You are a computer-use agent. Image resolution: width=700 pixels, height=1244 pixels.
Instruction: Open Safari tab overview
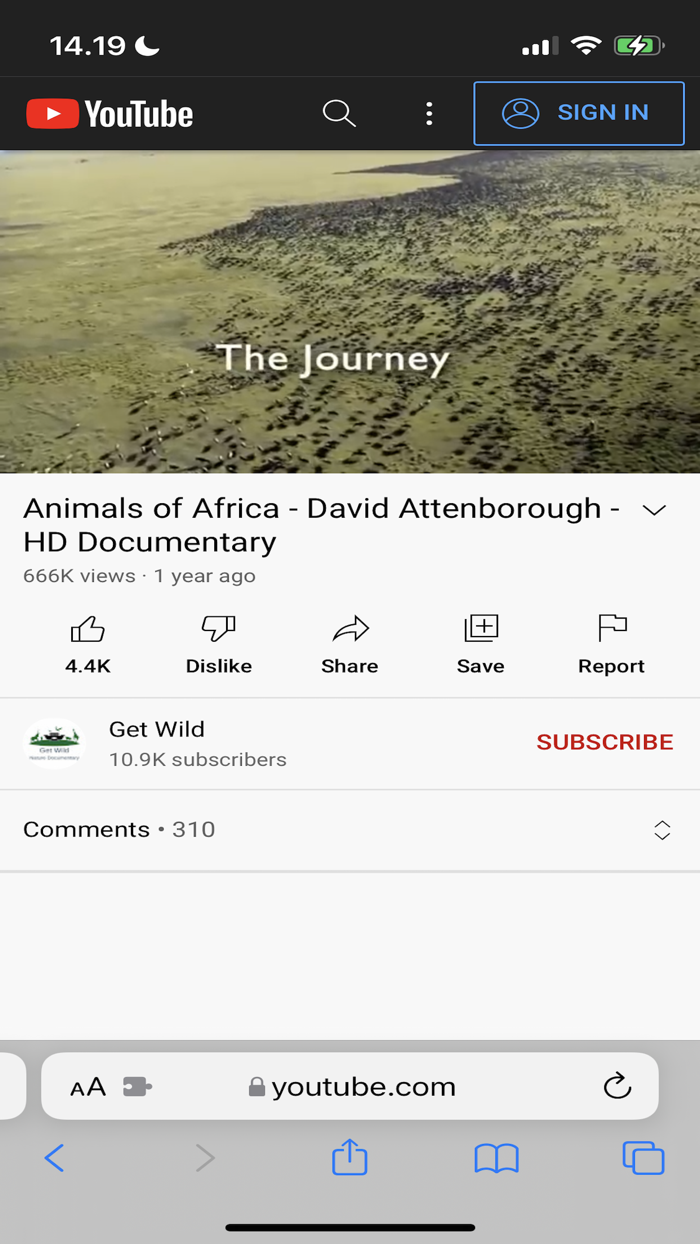pos(643,1157)
